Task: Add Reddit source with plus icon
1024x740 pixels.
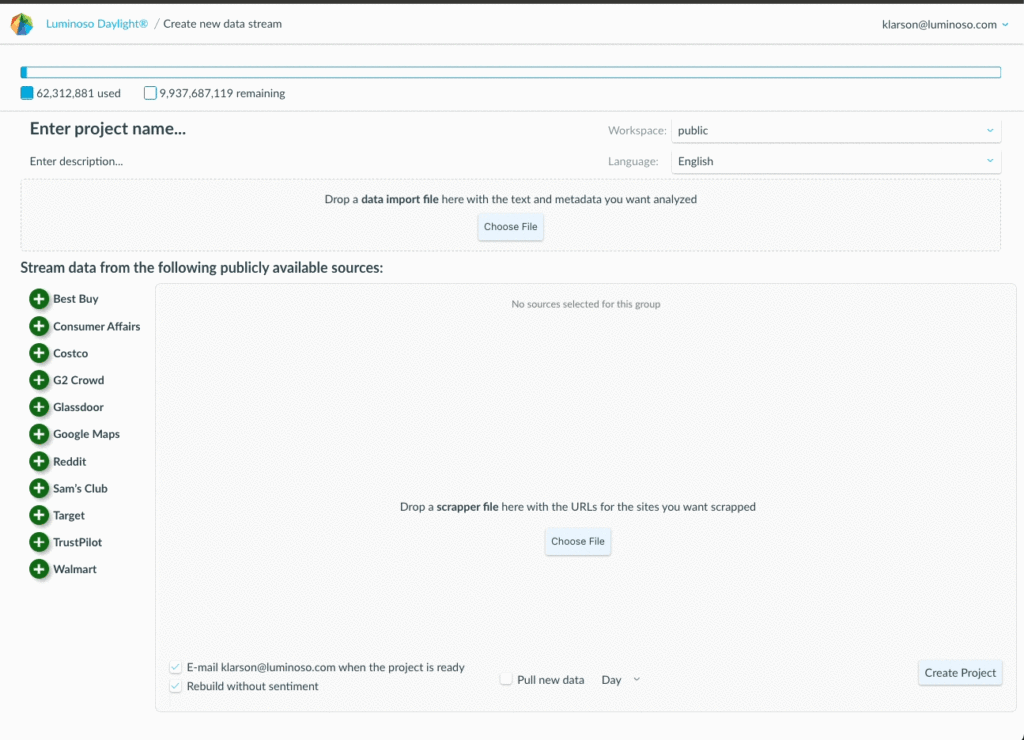Action: pyautogui.click(x=39, y=461)
